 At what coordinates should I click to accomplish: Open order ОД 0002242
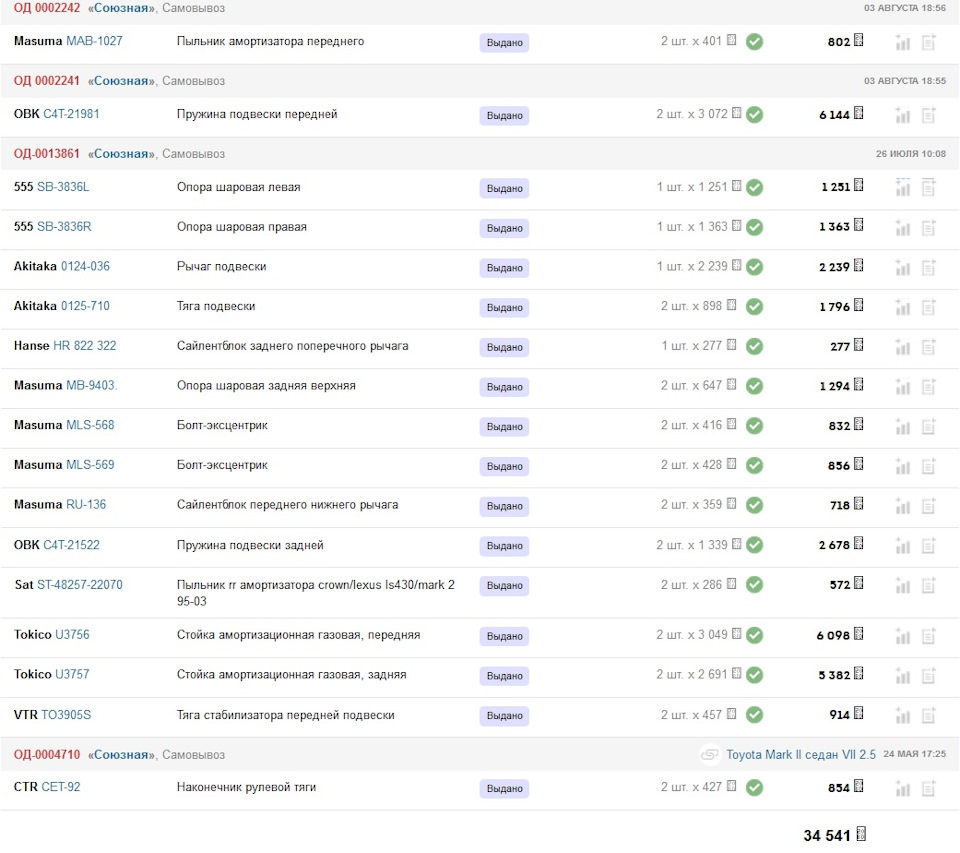tap(47, 8)
